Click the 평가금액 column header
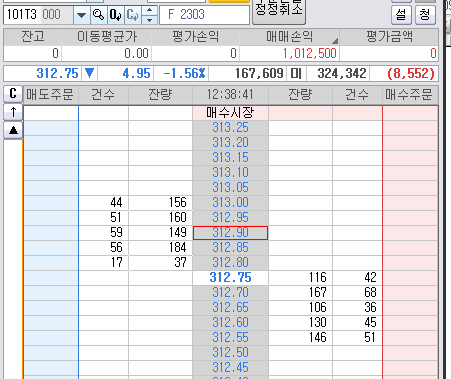 (x=389, y=37)
